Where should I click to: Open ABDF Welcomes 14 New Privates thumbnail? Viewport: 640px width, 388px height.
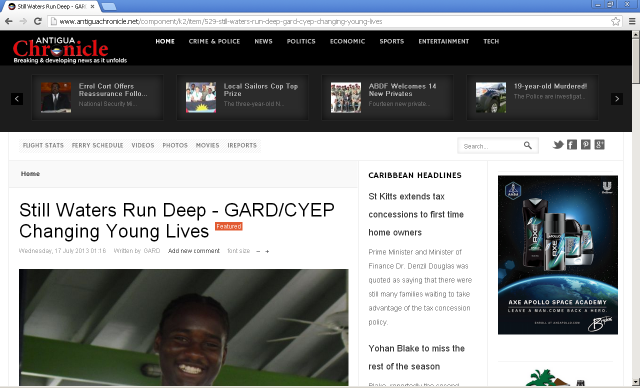(x=346, y=98)
